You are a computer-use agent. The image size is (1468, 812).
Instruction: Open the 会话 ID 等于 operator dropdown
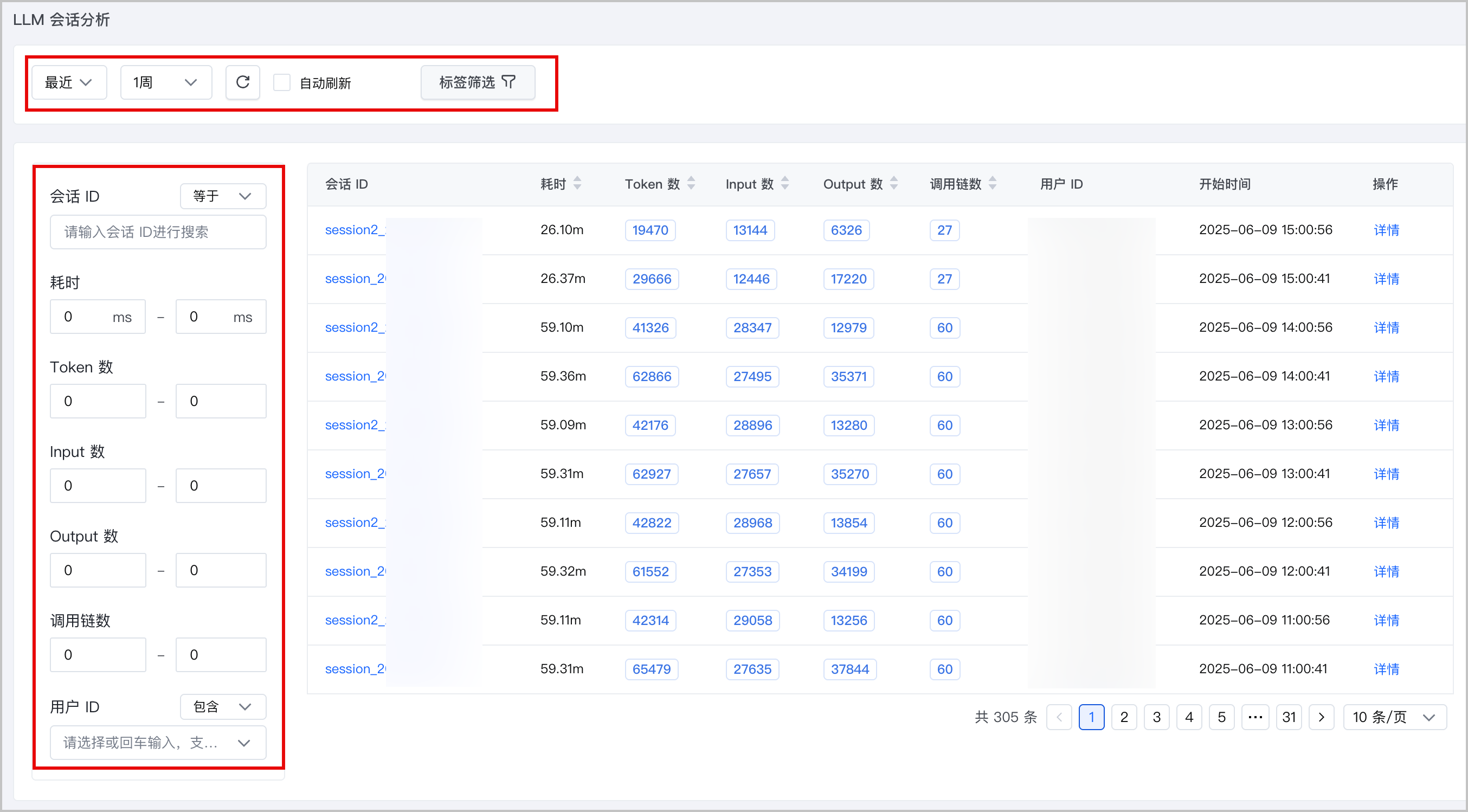[223, 196]
